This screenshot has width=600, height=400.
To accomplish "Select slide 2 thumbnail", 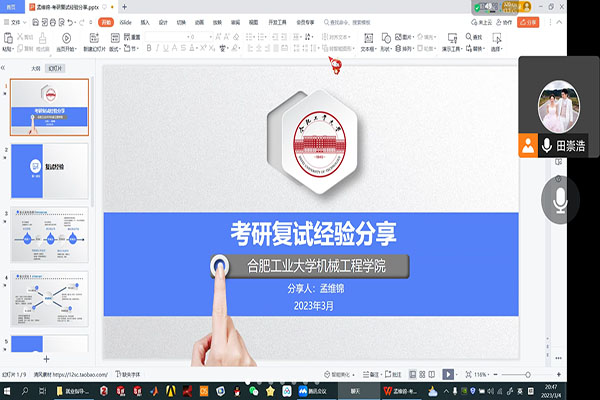I will point(50,171).
